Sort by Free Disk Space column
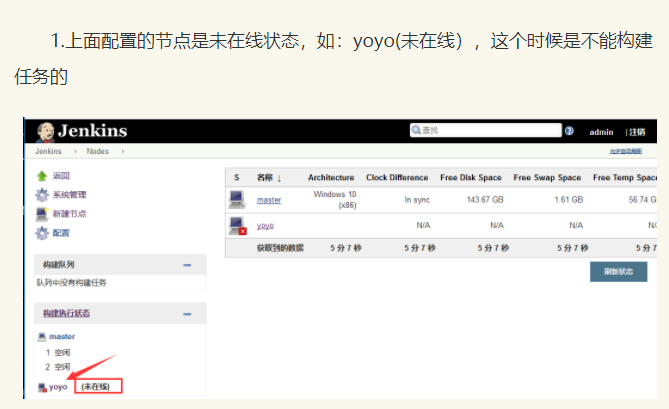Screen dimensions: 669x409 click(471, 177)
